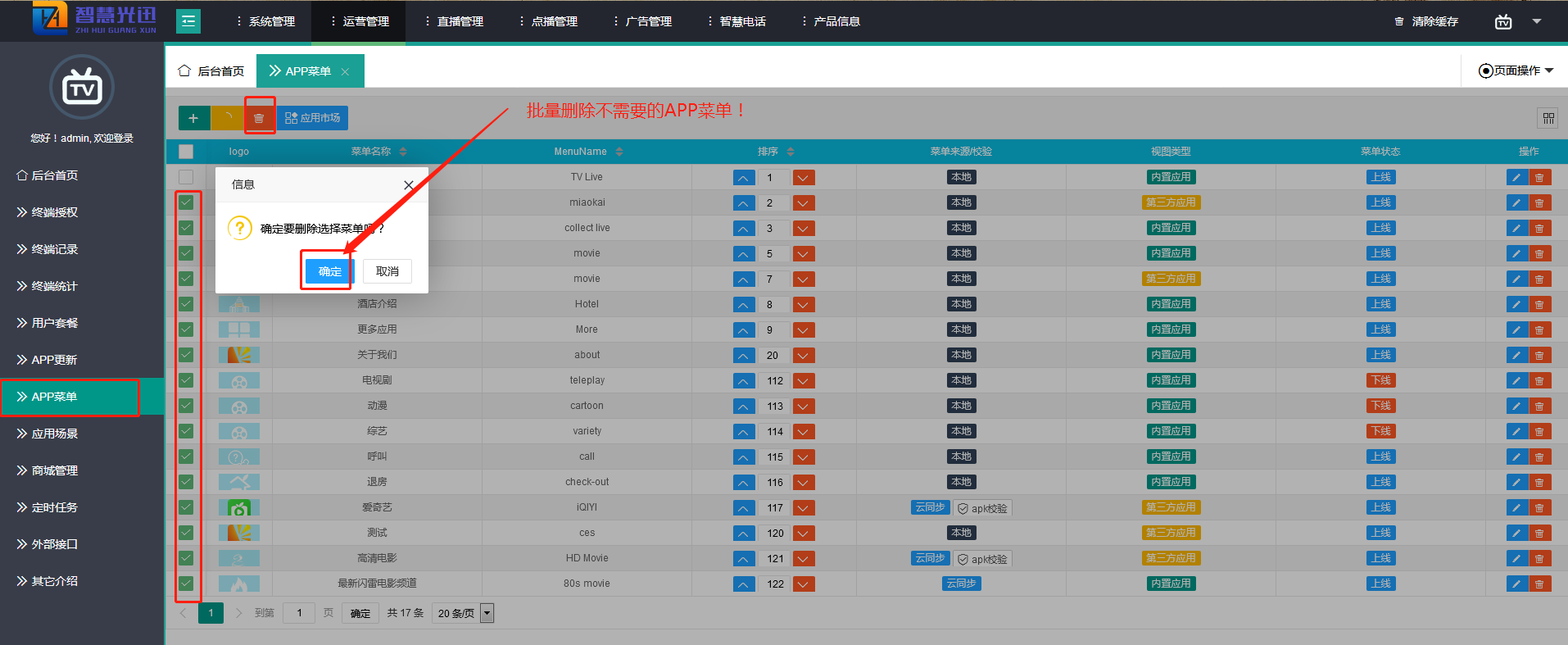
Task: Confirm deletion with the 确定 button
Action: (x=329, y=271)
